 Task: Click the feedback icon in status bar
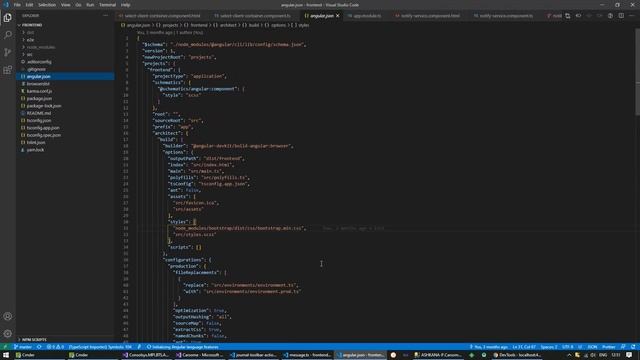pos(623,347)
